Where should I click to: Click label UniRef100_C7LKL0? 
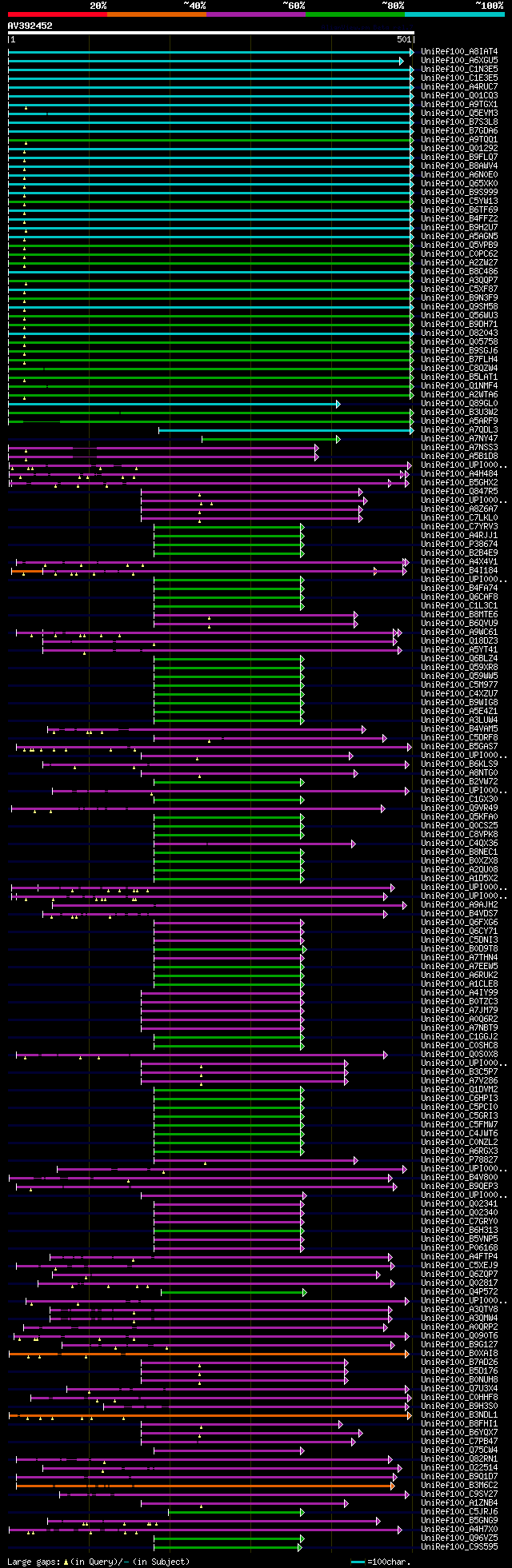click(459, 518)
